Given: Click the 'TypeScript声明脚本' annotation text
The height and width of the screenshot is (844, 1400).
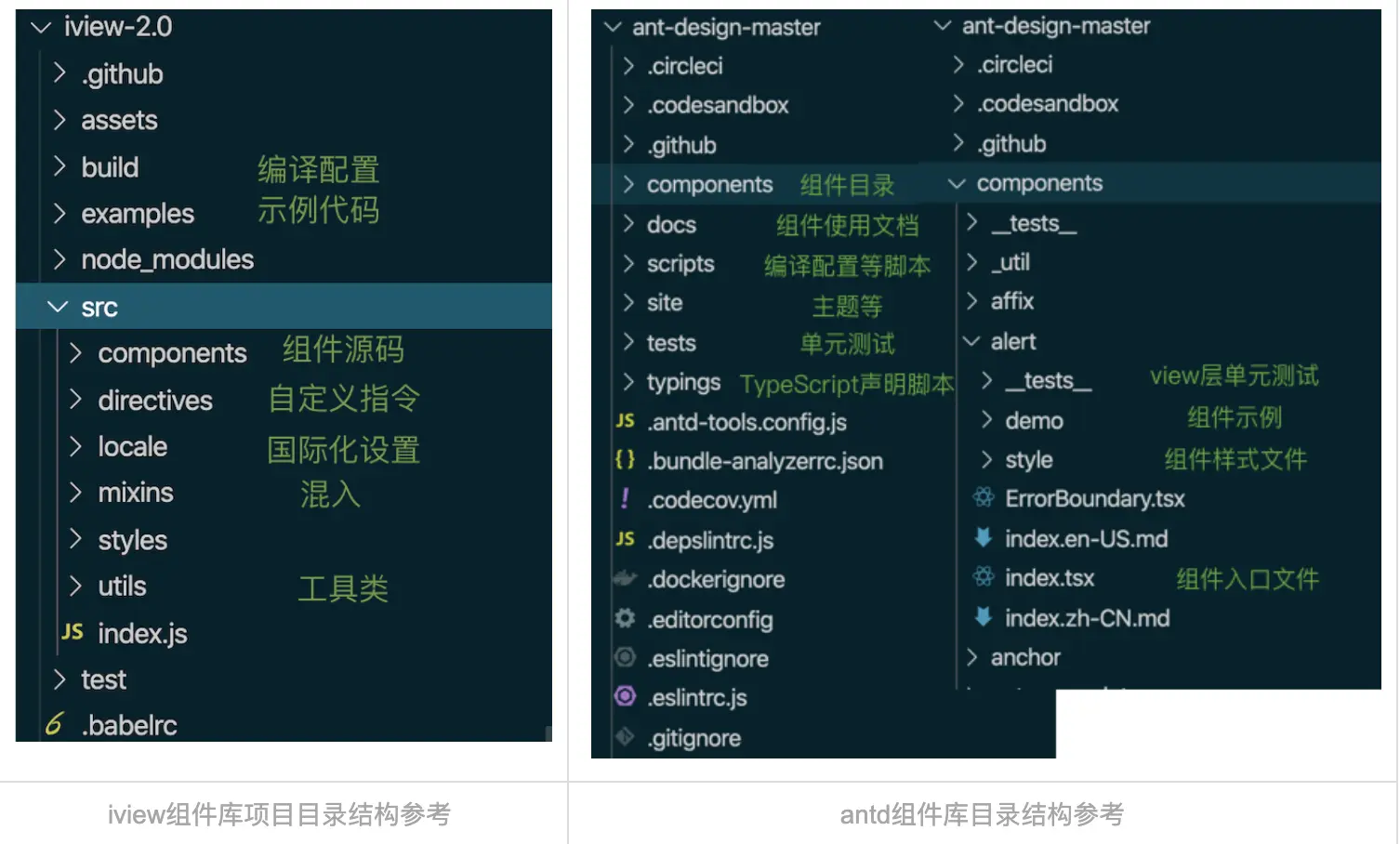Looking at the screenshot, I should pos(847,384).
